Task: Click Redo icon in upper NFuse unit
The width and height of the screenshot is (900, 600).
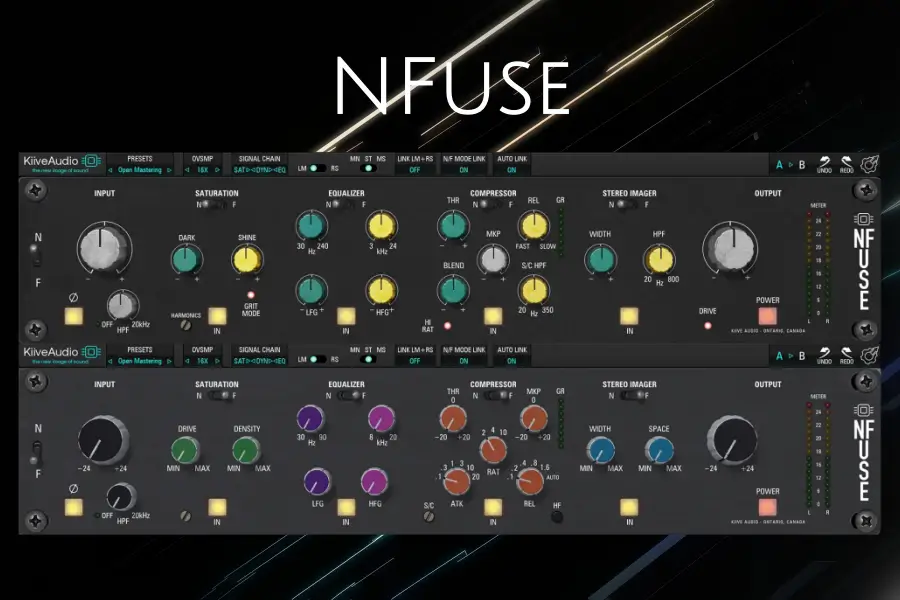Action: coord(847,164)
